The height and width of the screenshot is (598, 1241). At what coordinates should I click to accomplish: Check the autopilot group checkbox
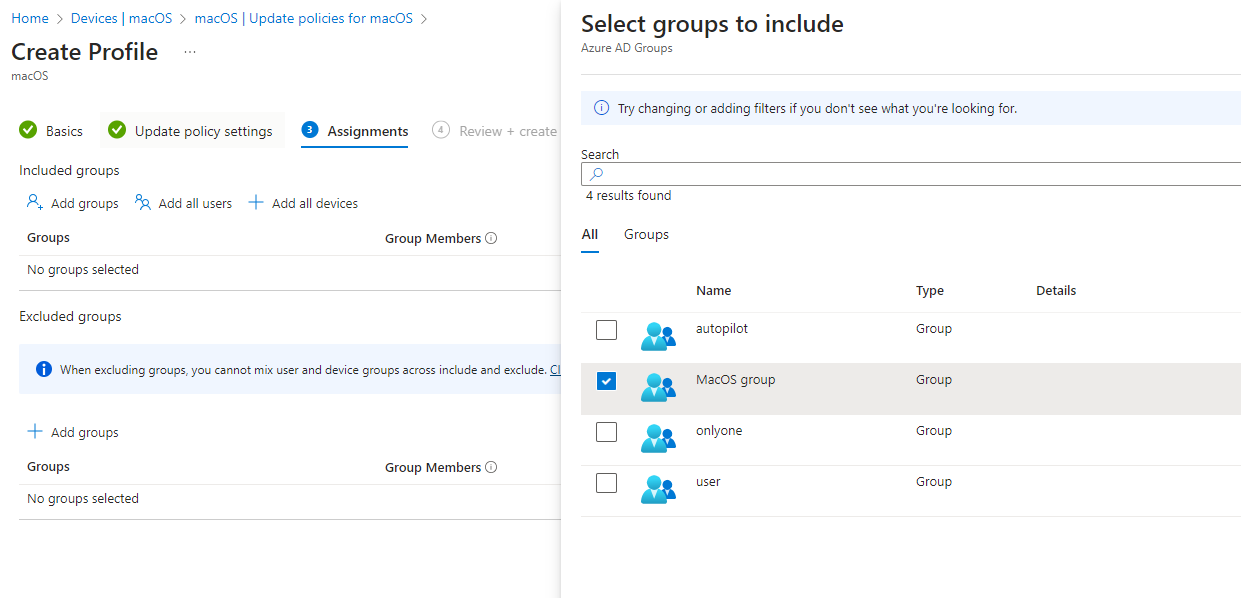606,329
